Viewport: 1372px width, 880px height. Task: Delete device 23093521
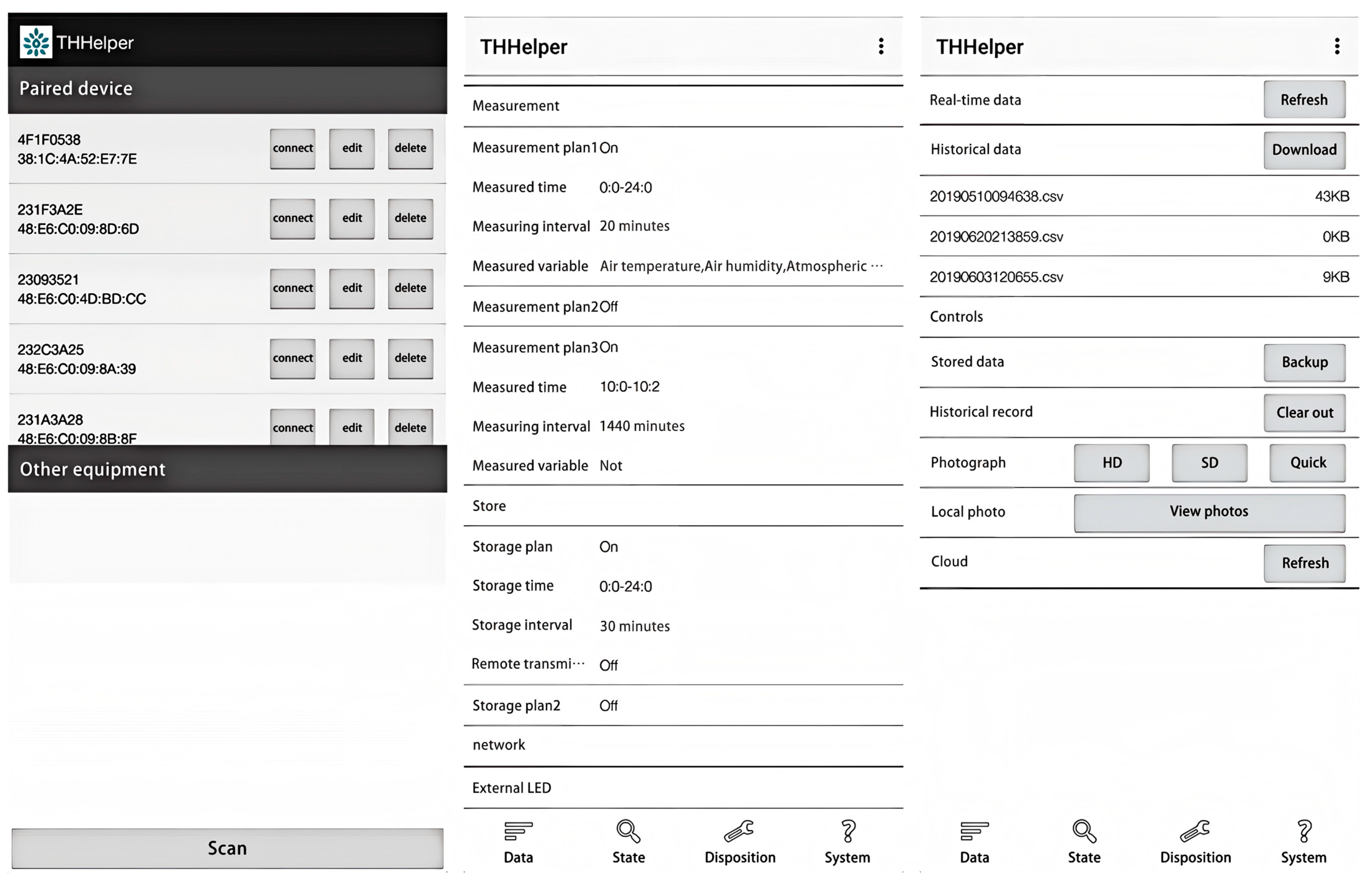(412, 289)
